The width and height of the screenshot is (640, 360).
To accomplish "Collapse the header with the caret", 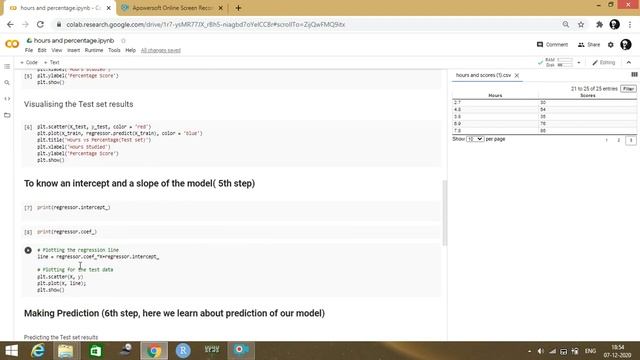I will [629, 62].
